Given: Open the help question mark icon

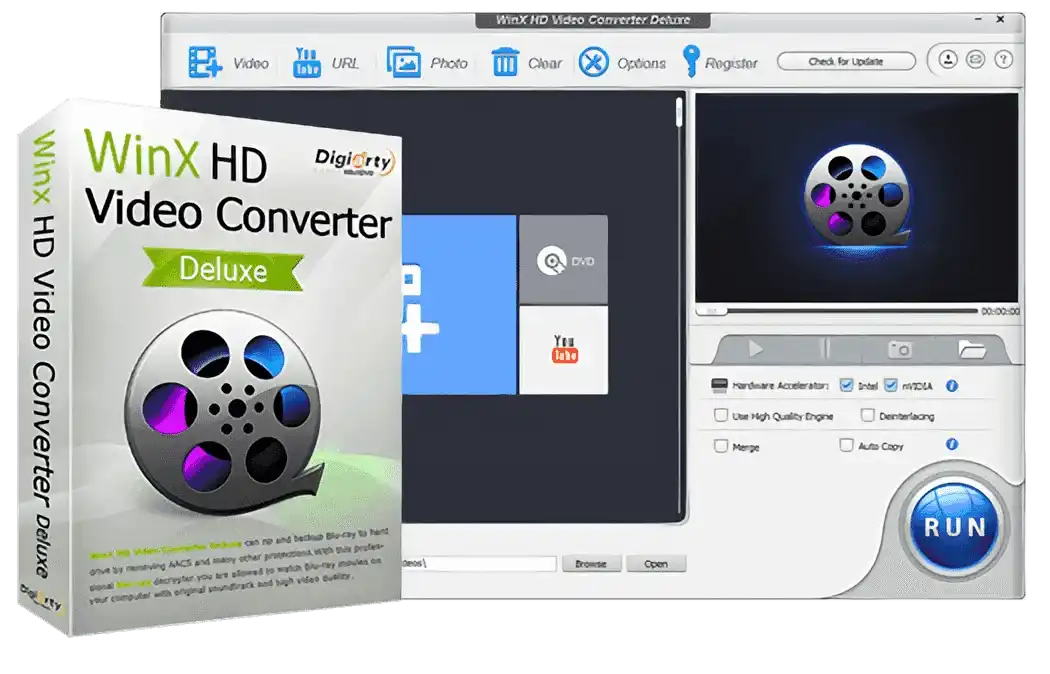Looking at the screenshot, I should click(x=1003, y=60).
